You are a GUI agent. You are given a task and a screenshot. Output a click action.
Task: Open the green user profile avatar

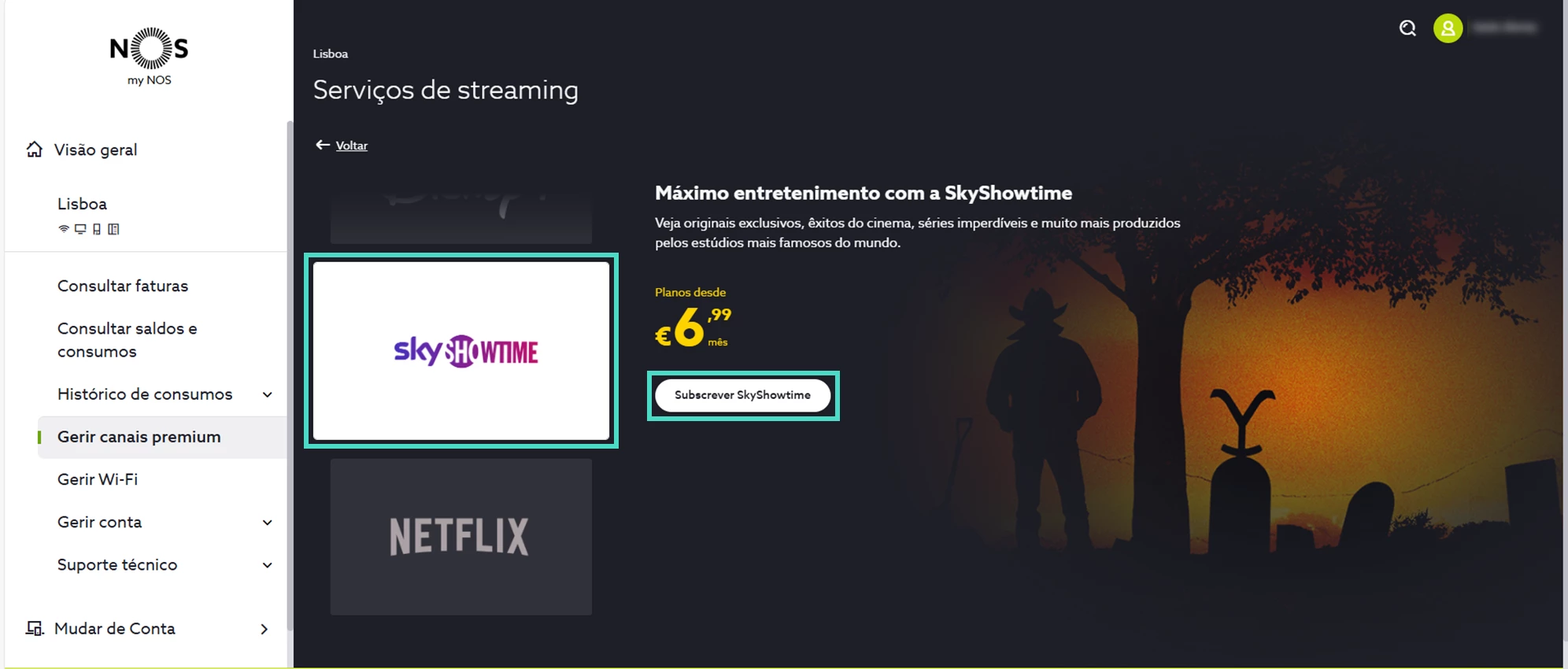[x=1448, y=28]
